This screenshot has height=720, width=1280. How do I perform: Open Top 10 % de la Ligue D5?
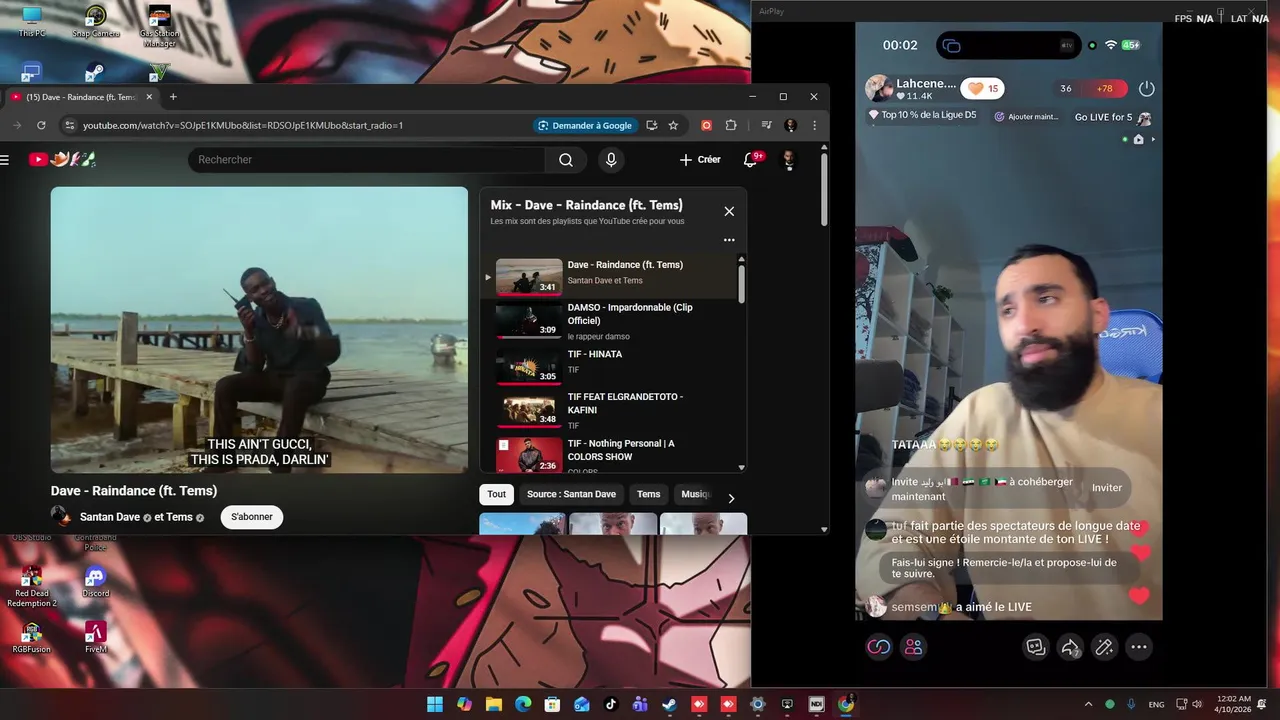pyautogui.click(x=922, y=116)
